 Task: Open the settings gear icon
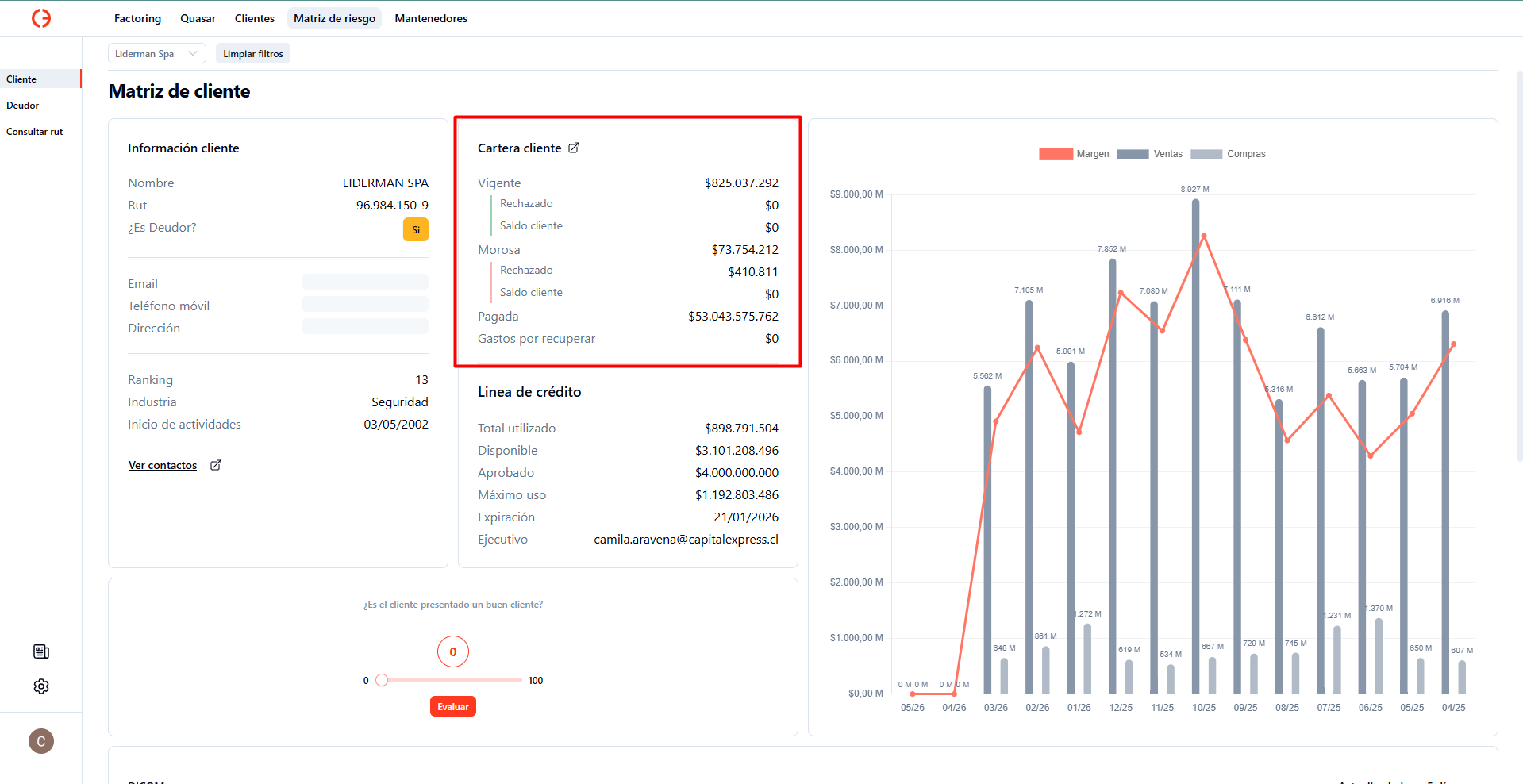(41, 686)
